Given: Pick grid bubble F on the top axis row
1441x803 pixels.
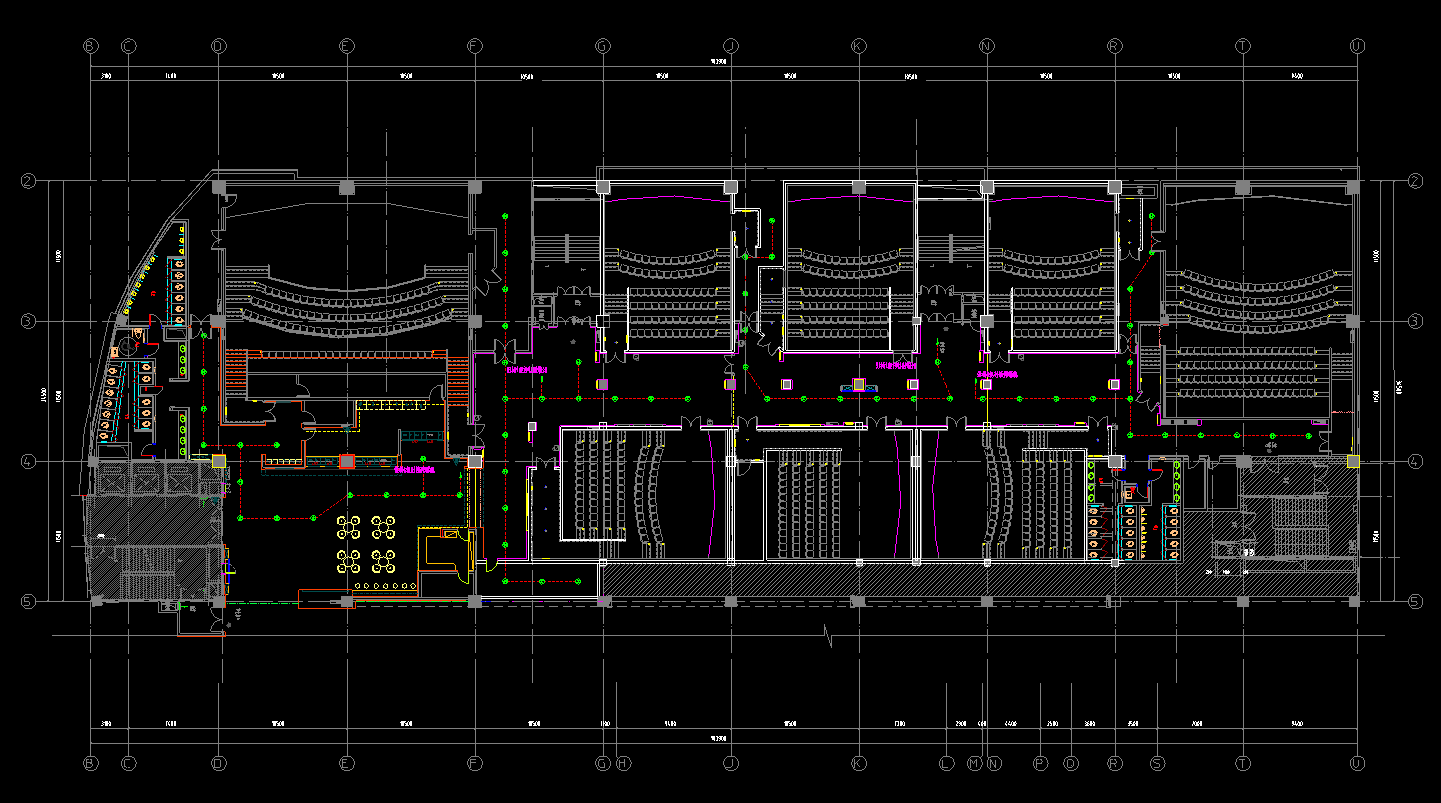Looking at the screenshot, I should tap(475, 46).
